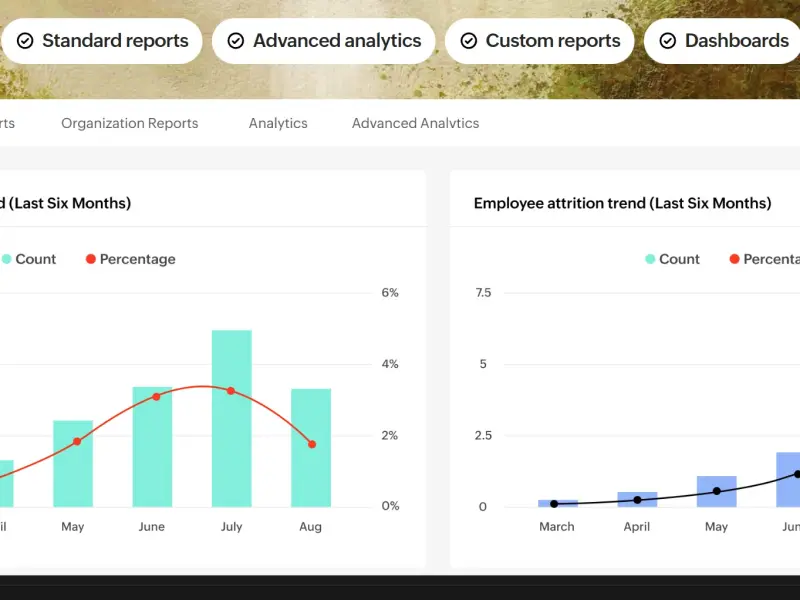This screenshot has width=800, height=600.
Task: Click the red data point on Aug bar
Action: 312,444
